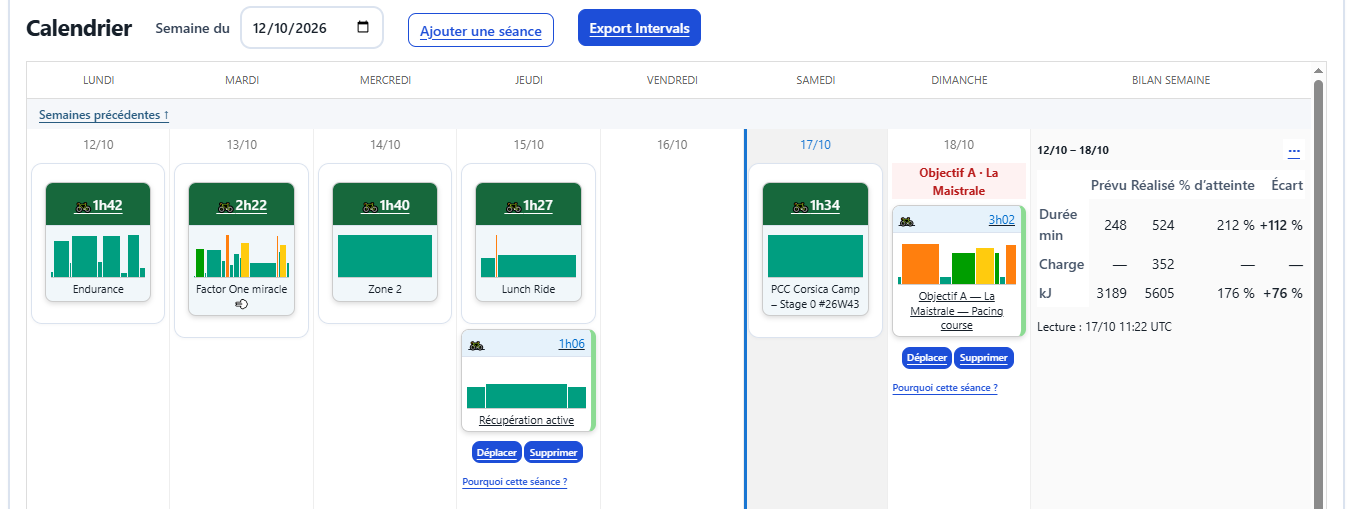The height and width of the screenshot is (509, 1347).
Task: Click the 12/10 – 18/10 summary range
Action: (x=1073, y=151)
